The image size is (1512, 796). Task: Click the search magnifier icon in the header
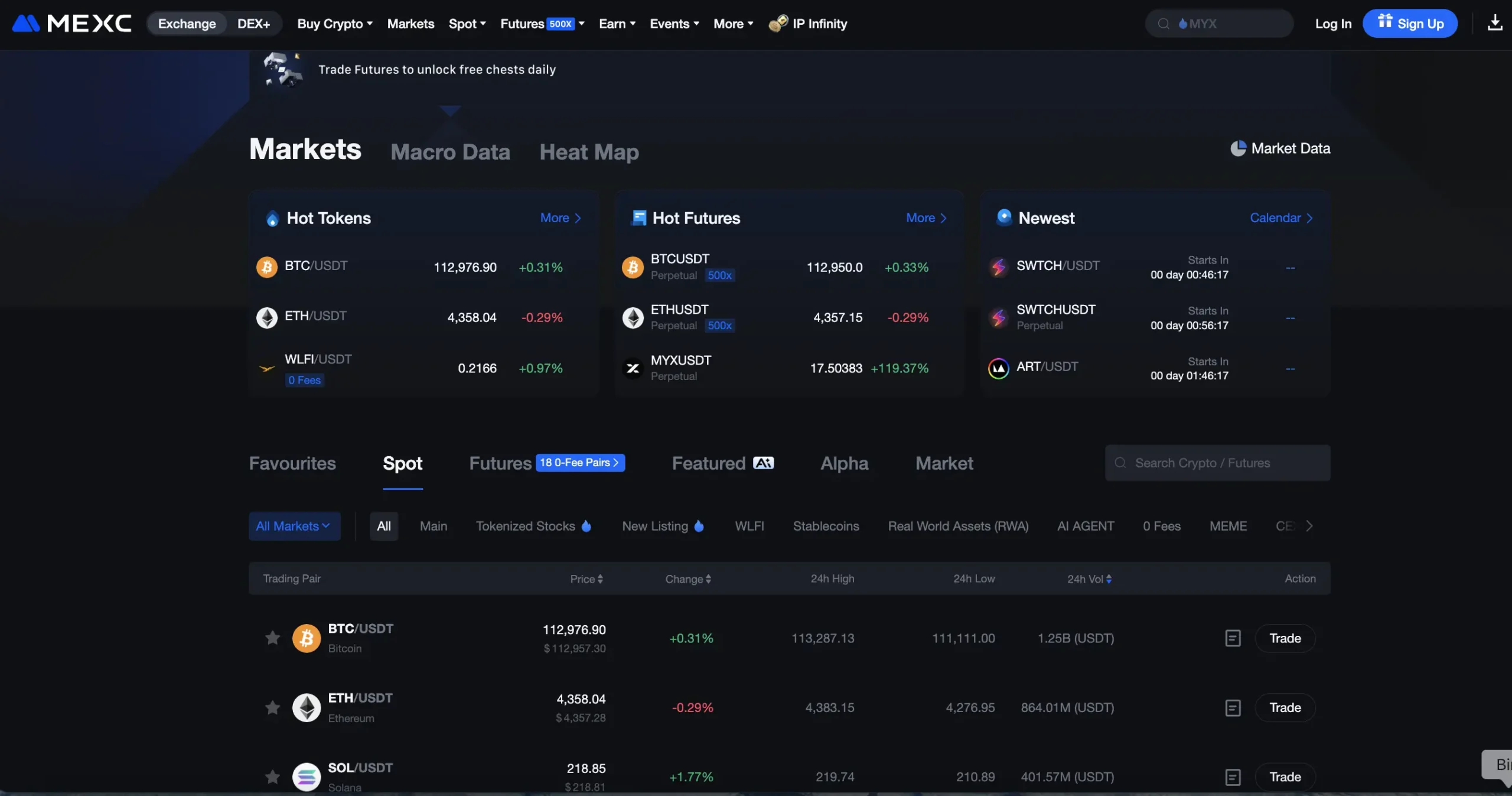1164,24
